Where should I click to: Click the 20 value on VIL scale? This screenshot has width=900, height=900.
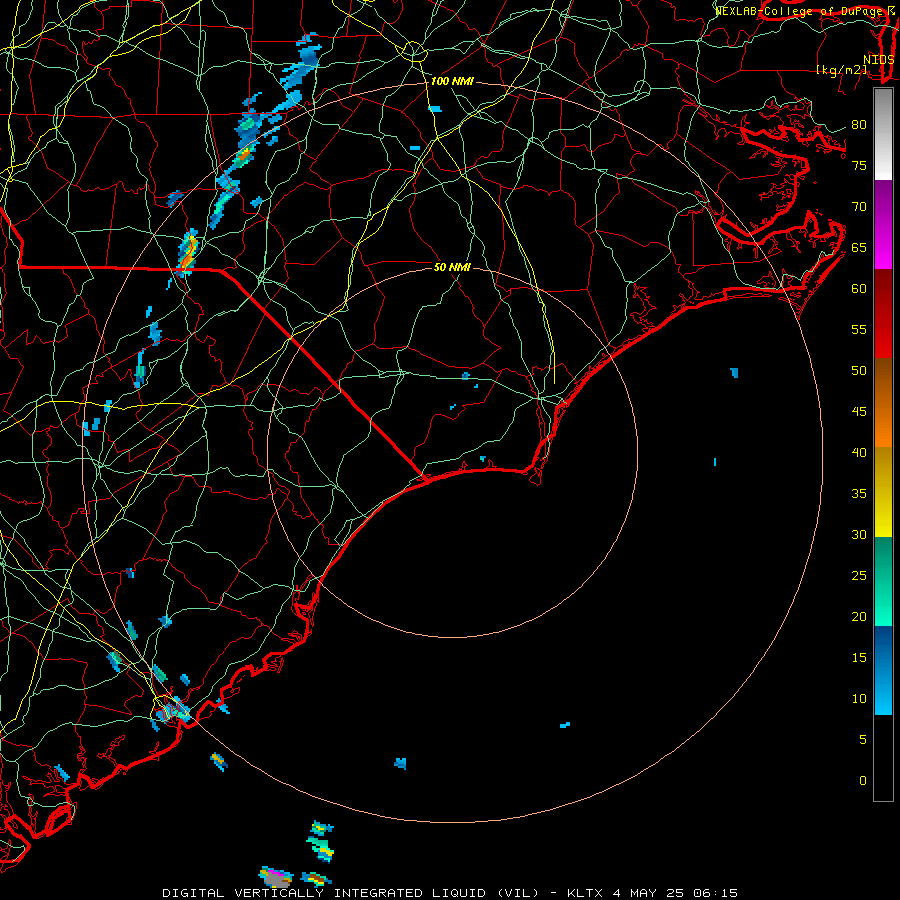pos(859,616)
